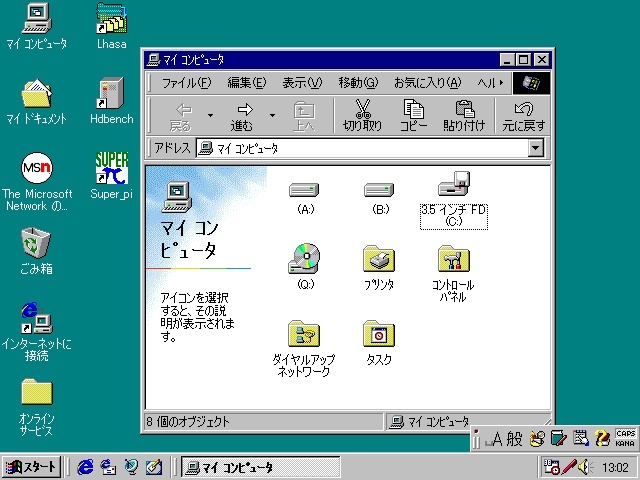640x480 pixels.
Task: Expand the 戻る back history dropdown arrow
Action: coord(211,116)
